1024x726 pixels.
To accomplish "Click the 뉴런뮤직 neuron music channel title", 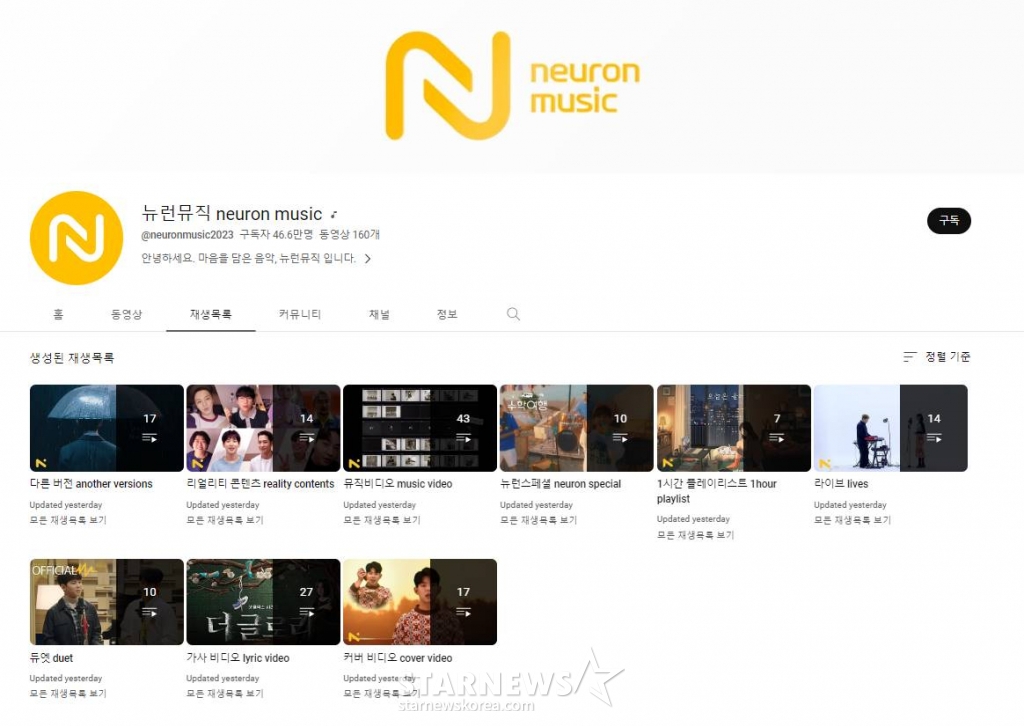I will pyautogui.click(x=232, y=213).
